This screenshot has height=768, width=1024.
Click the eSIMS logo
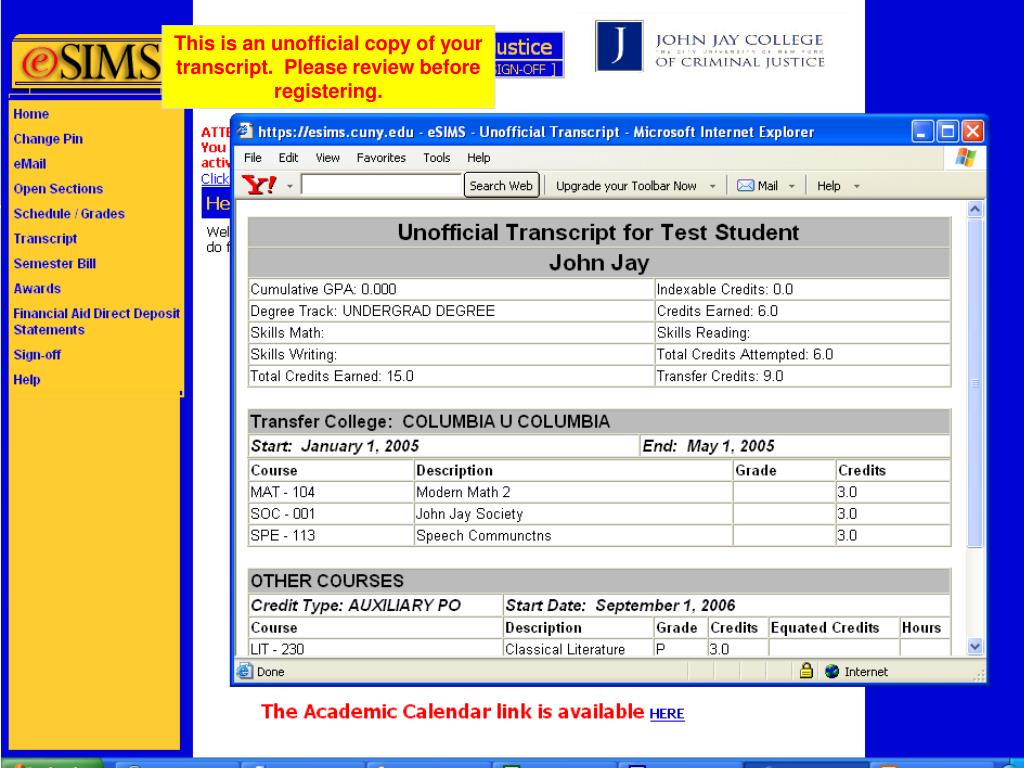click(x=88, y=63)
